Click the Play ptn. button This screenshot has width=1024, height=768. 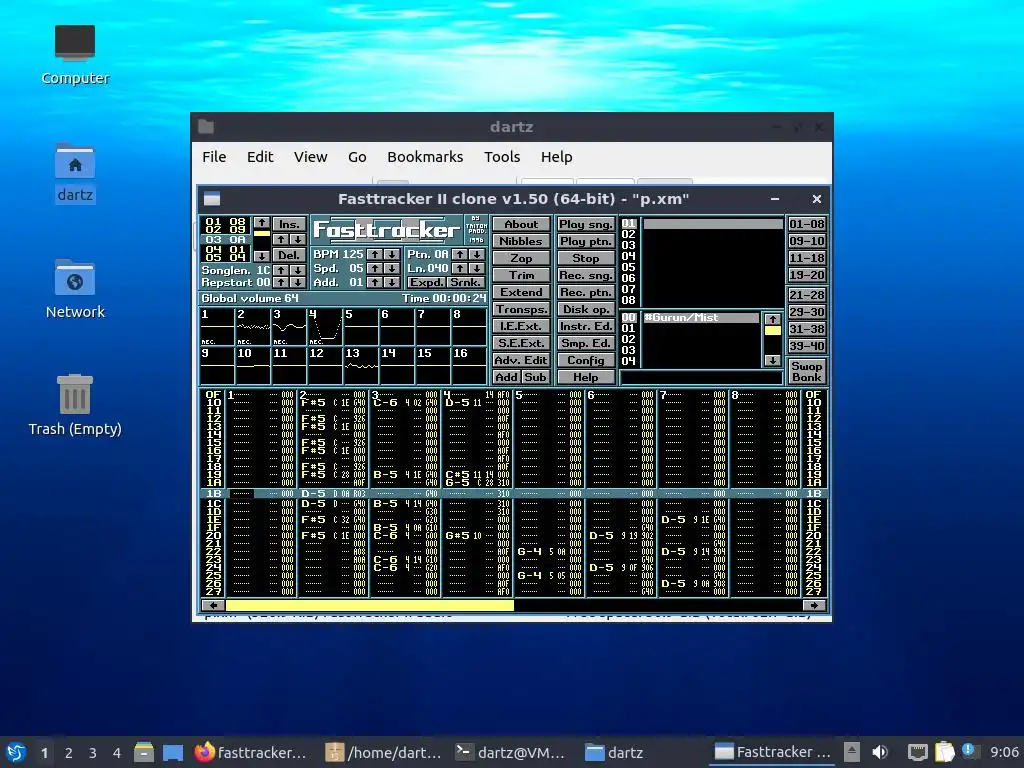[x=586, y=241]
